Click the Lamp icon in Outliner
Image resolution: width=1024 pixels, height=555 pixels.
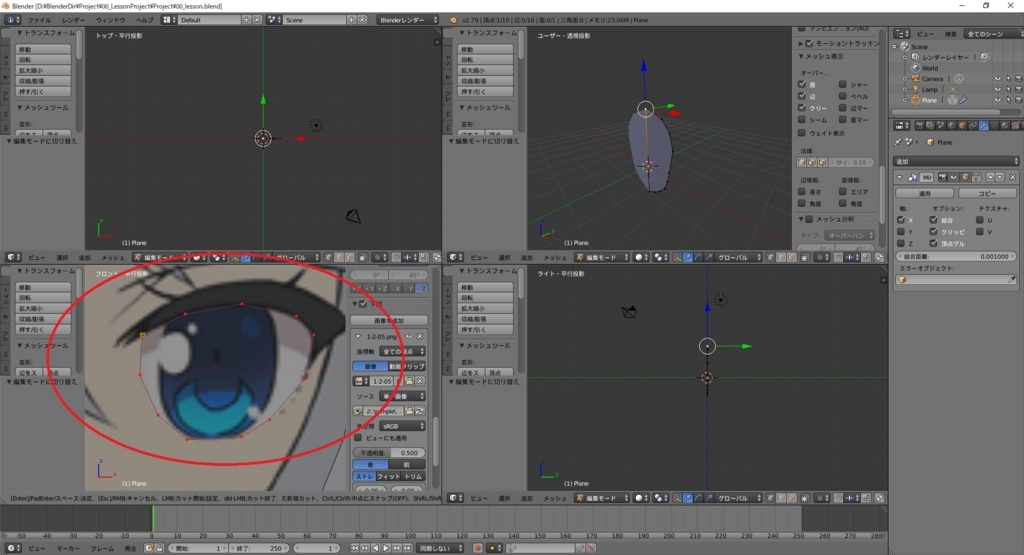(x=916, y=89)
